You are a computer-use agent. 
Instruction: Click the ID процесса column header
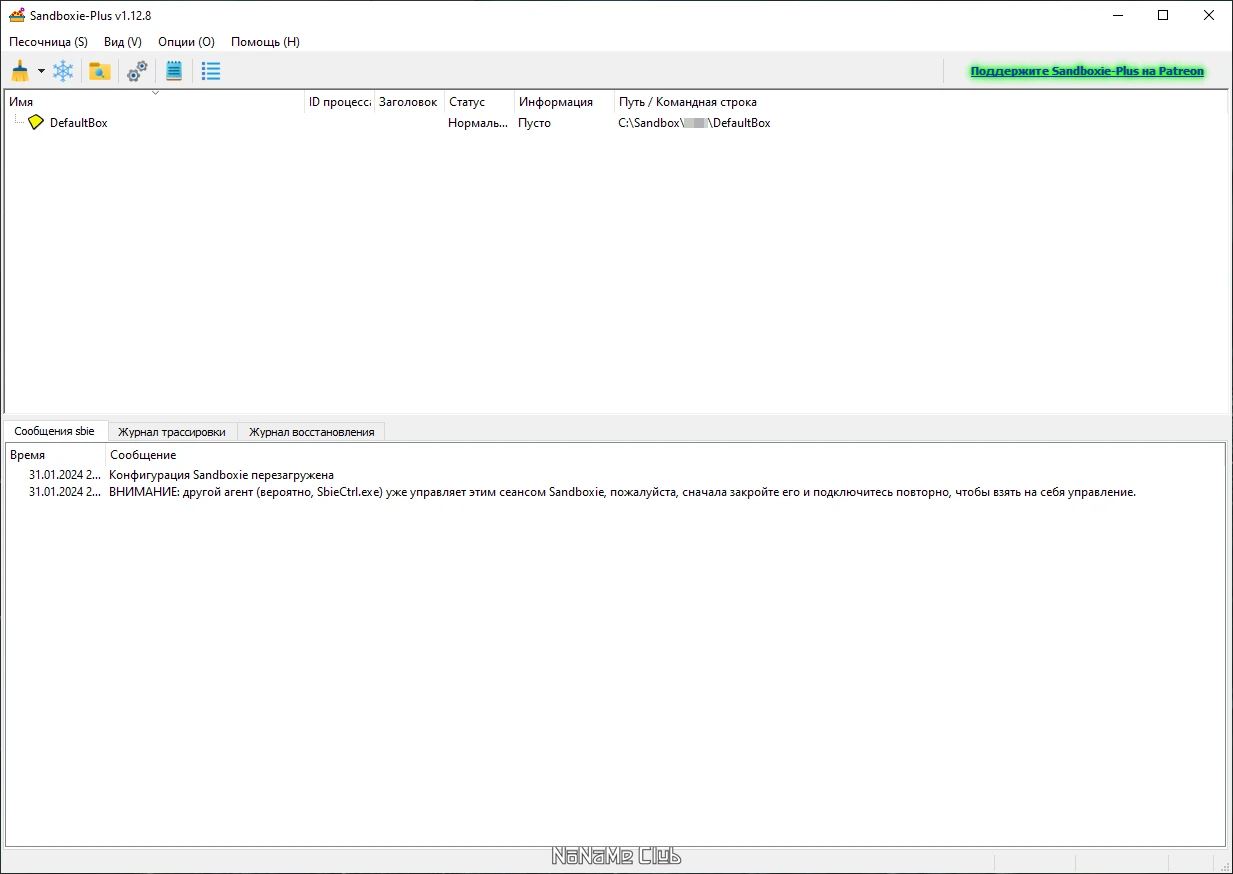[x=340, y=102]
